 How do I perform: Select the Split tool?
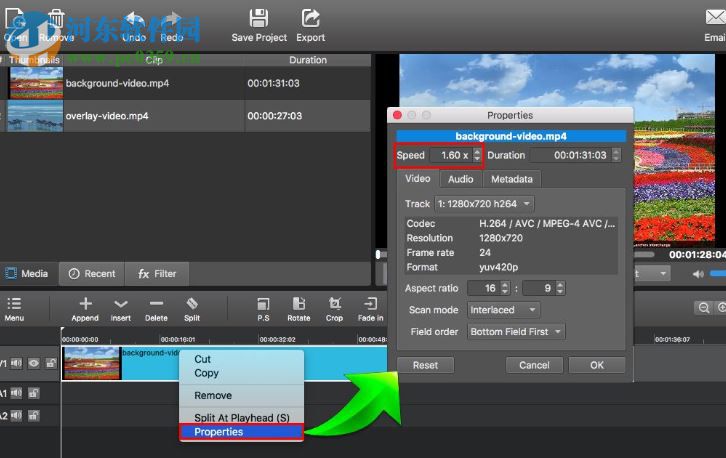(x=192, y=309)
